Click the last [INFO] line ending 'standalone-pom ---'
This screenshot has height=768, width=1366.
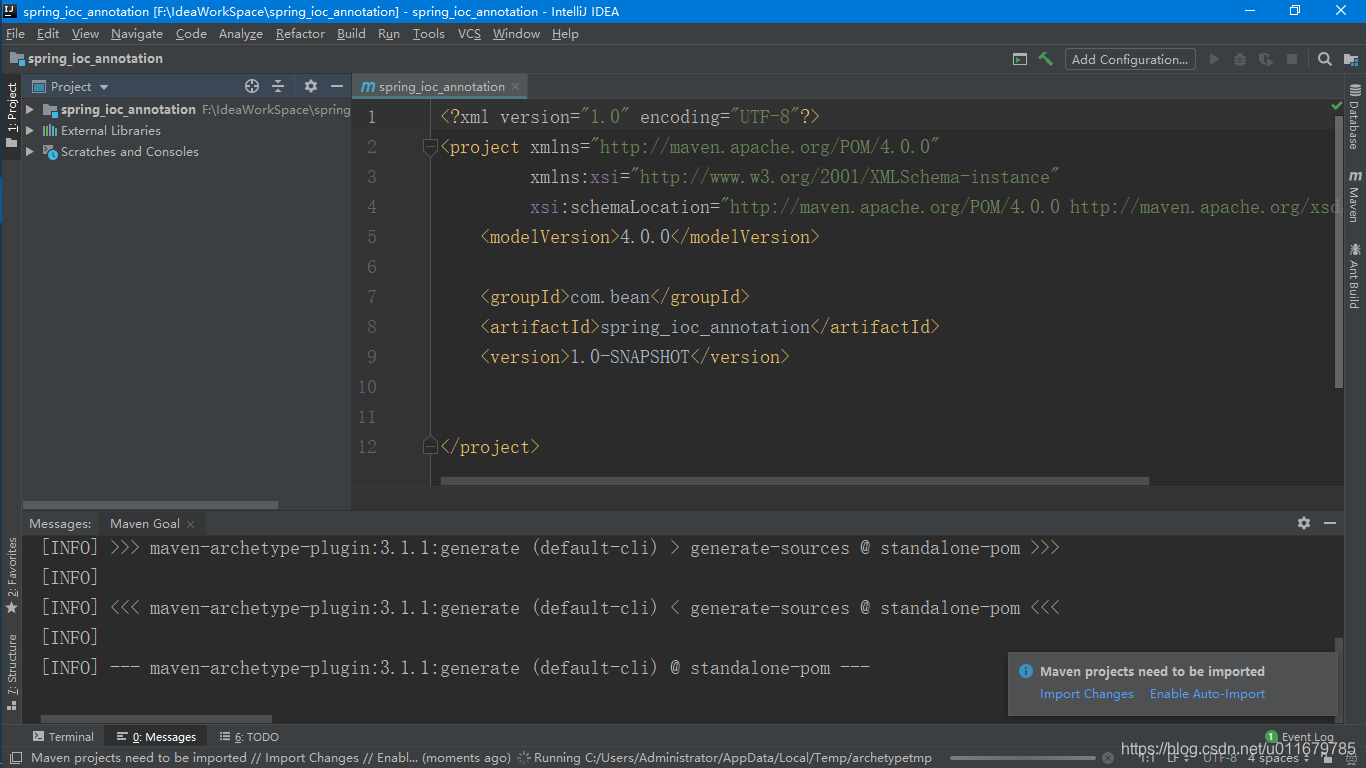click(455, 667)
